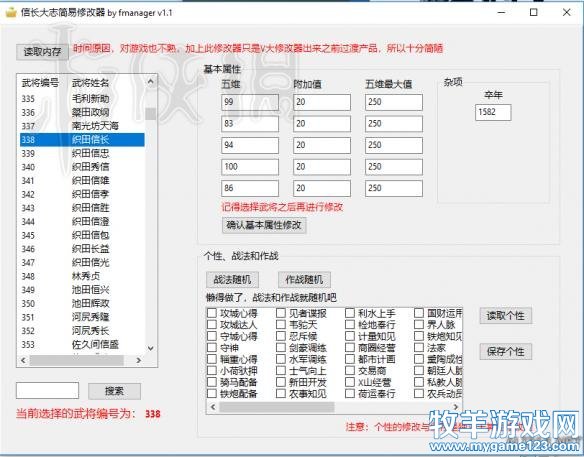Click the 五维 field showing 94

click(x=250, y=145)
